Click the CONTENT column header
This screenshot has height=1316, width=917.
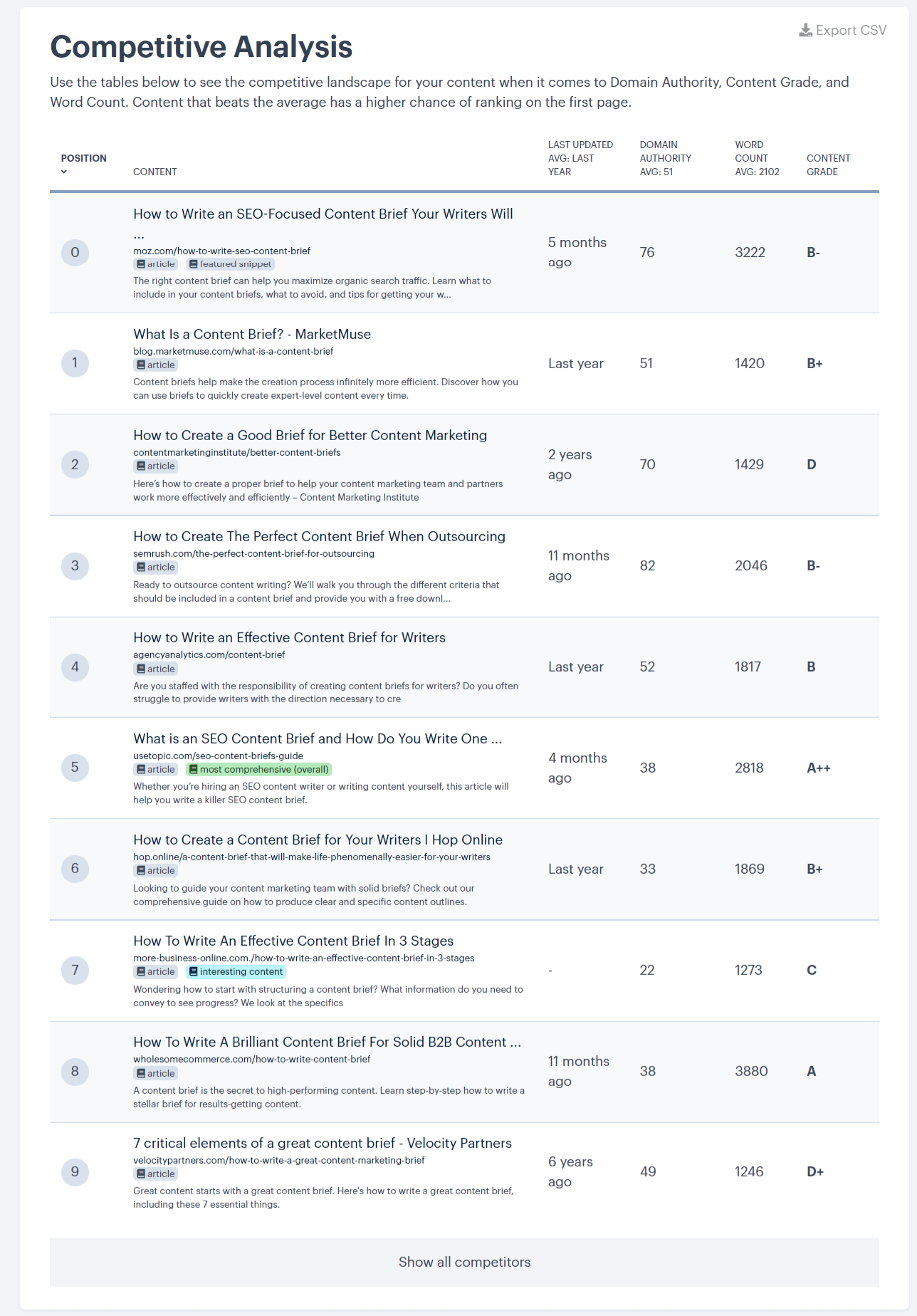point(154,172)
